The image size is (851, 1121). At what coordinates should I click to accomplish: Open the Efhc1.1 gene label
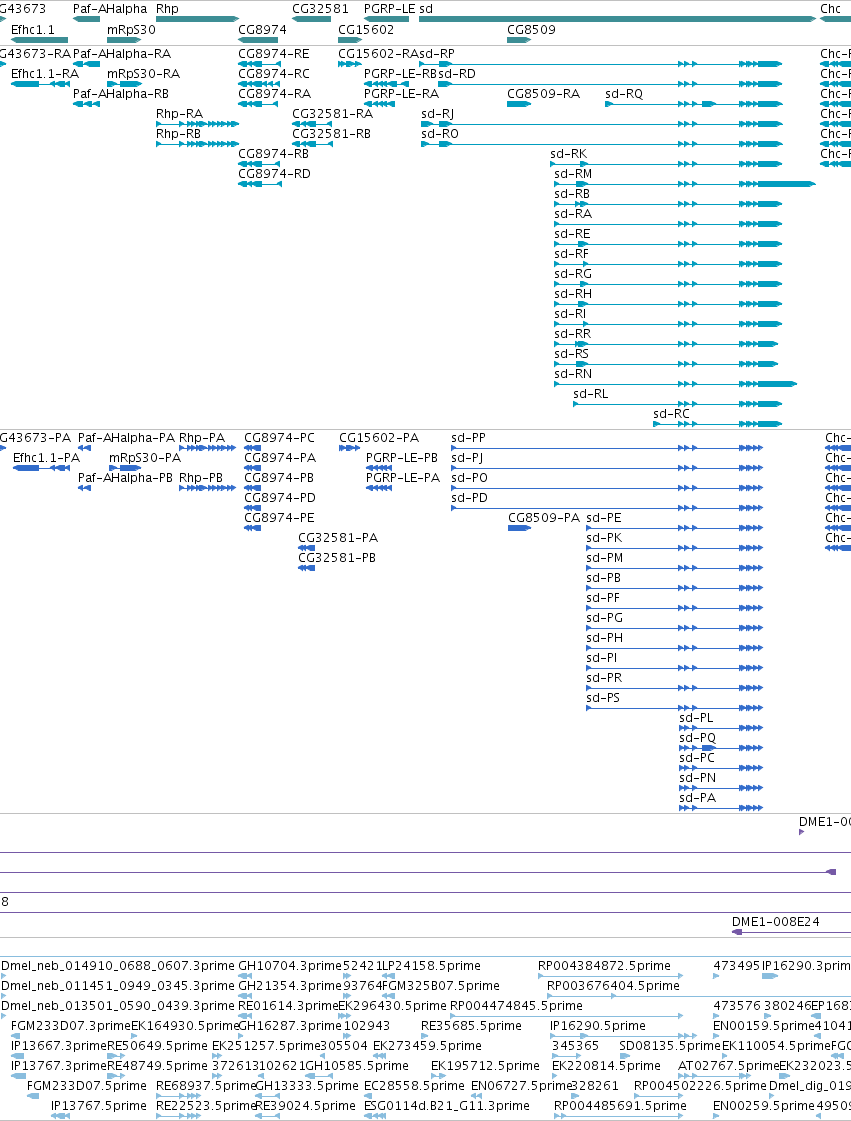[33, 29]
